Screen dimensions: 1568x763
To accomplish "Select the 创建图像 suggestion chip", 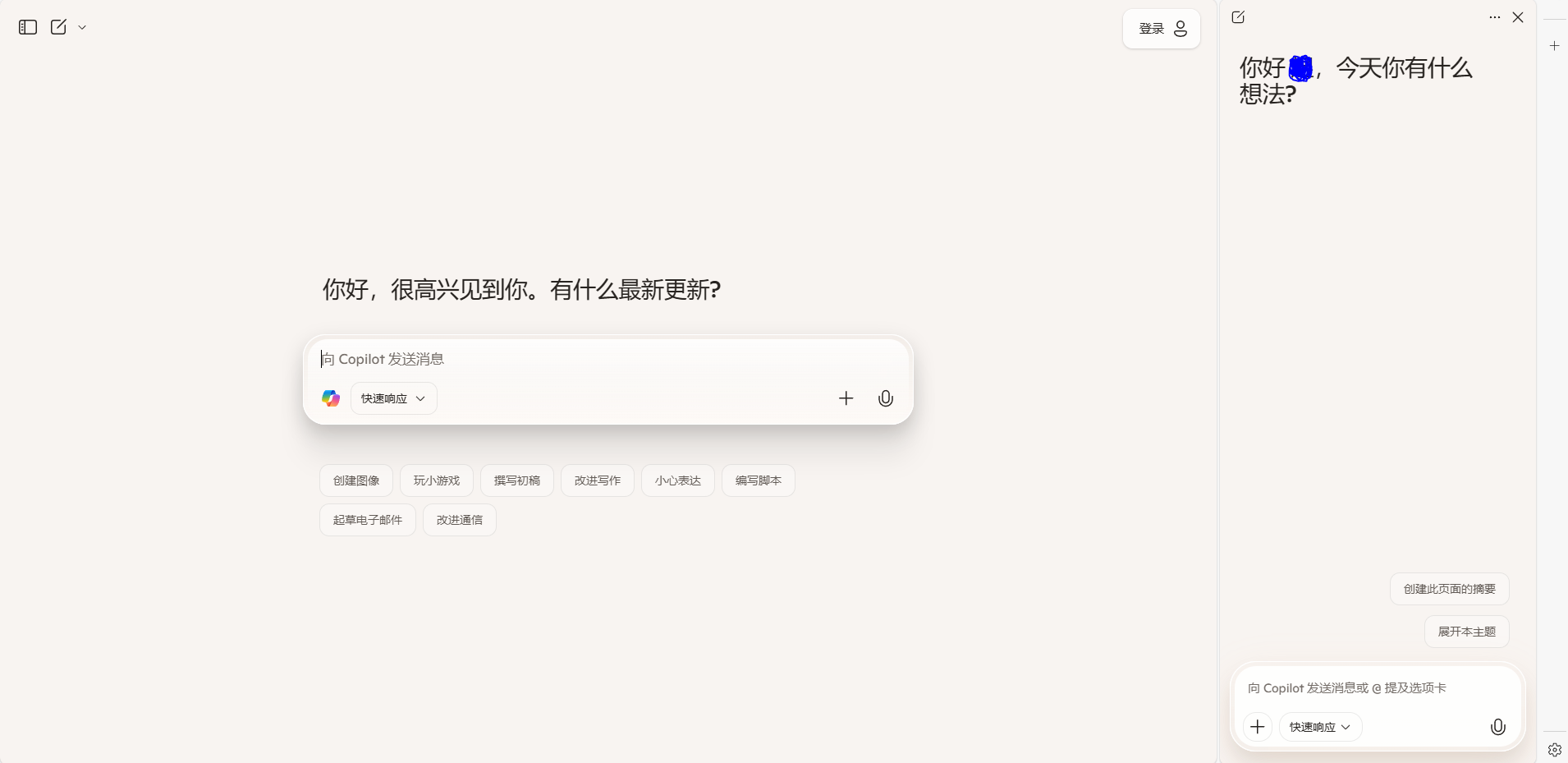I will click(356, 480).
